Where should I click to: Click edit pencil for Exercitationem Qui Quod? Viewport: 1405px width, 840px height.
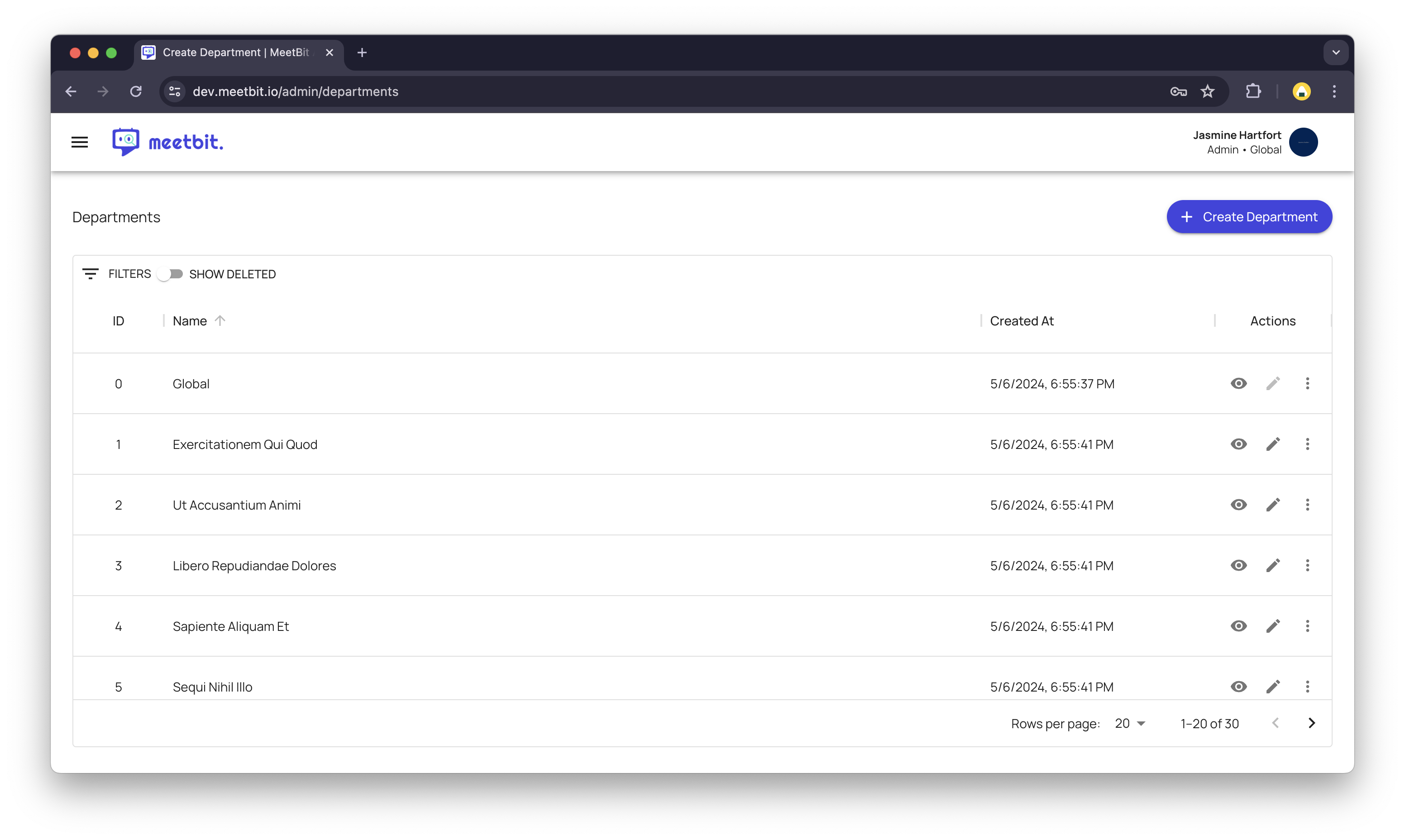[x=1272, y=444]
